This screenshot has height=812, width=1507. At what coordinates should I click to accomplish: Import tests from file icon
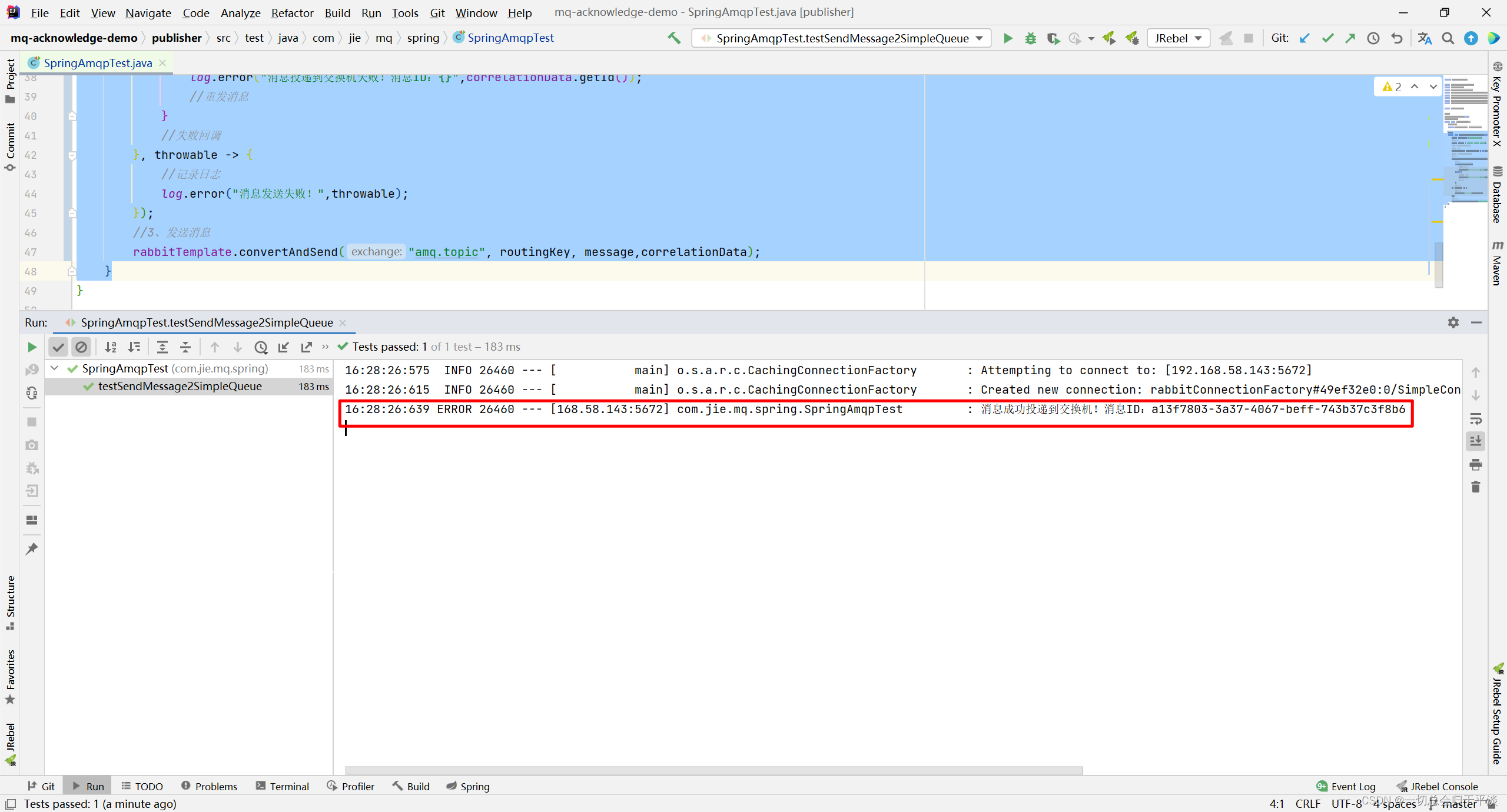tap(284, 347)
